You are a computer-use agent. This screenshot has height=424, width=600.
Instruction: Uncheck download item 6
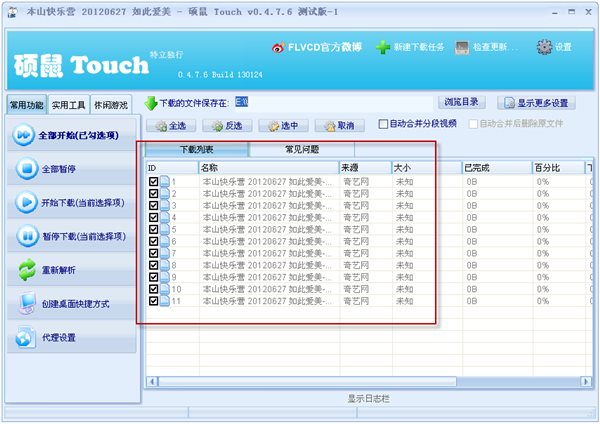[153, 241]
